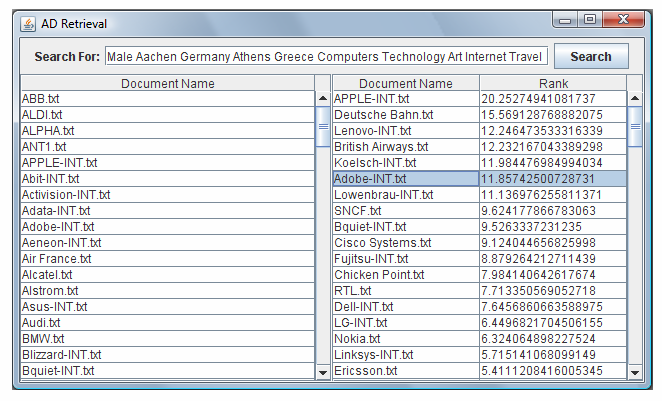Click results table's Document Name column header

point(406,83)
